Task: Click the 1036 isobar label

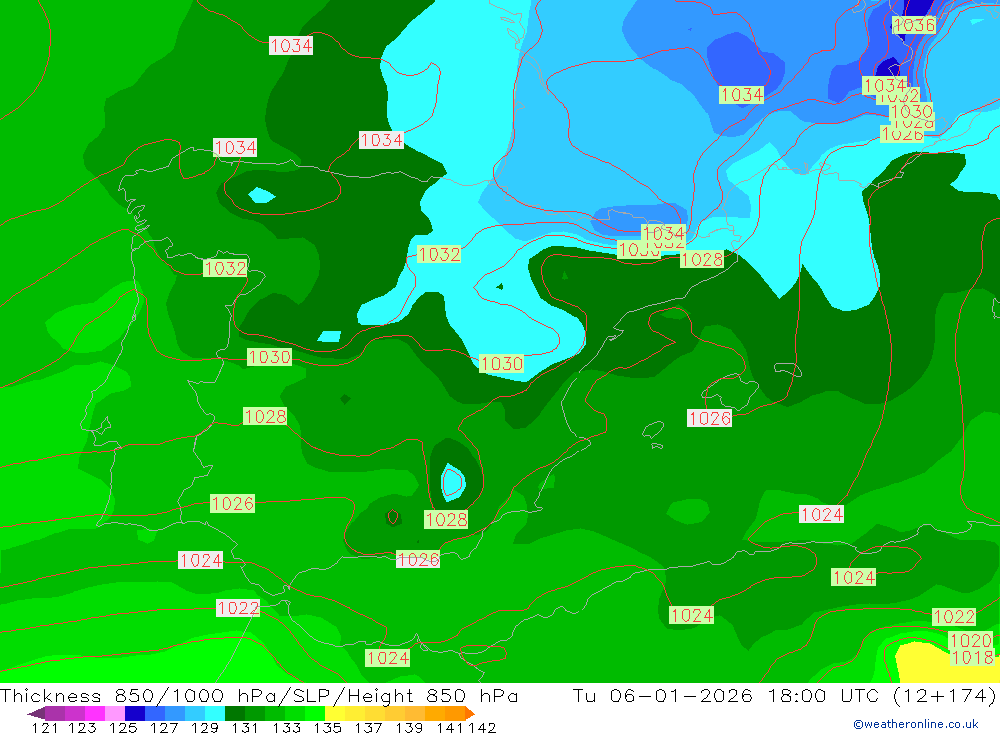Action: (914, 25)
